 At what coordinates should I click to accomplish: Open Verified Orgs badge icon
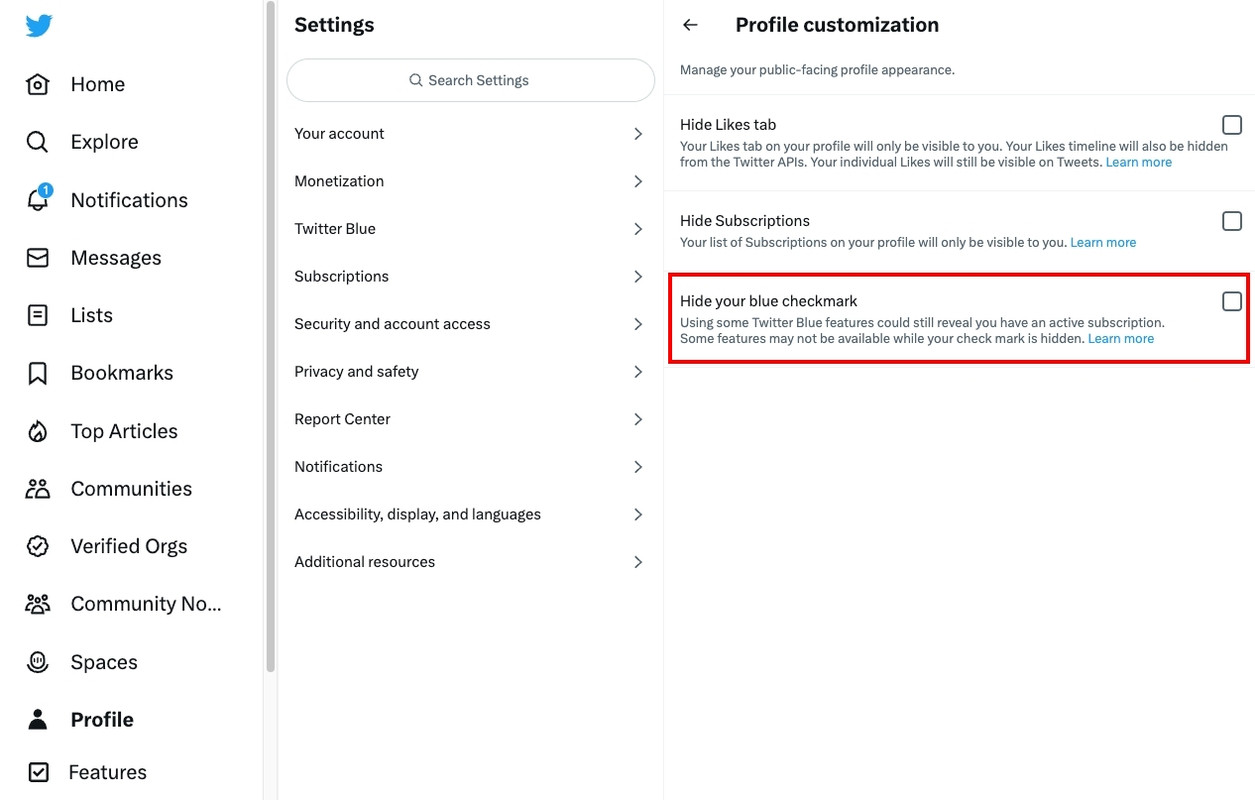pyautogui.click(x=37, y=546)
